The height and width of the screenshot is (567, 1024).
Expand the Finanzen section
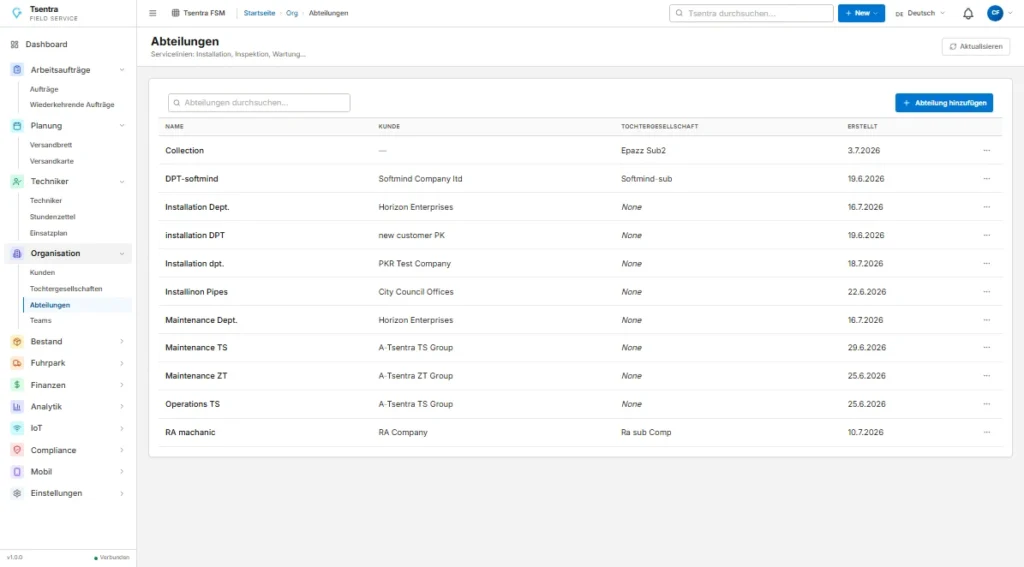pos(121,385)
